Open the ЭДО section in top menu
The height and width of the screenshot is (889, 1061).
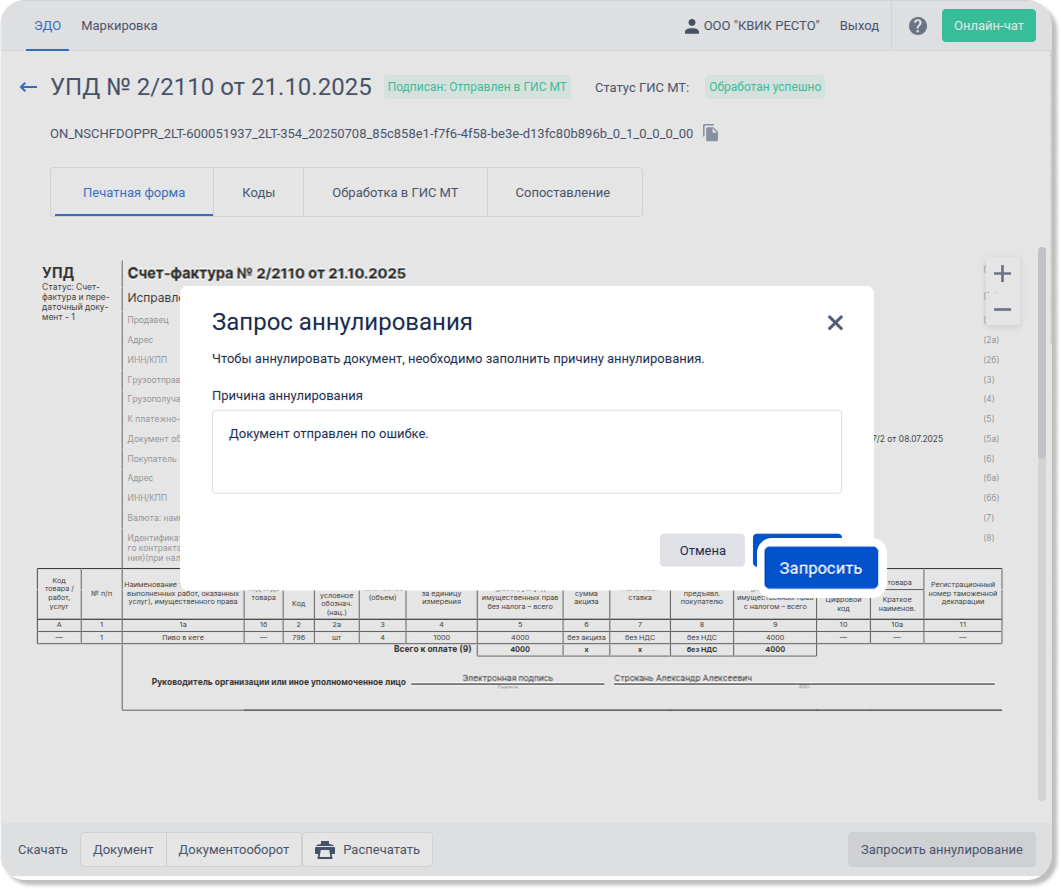[47, 26]
